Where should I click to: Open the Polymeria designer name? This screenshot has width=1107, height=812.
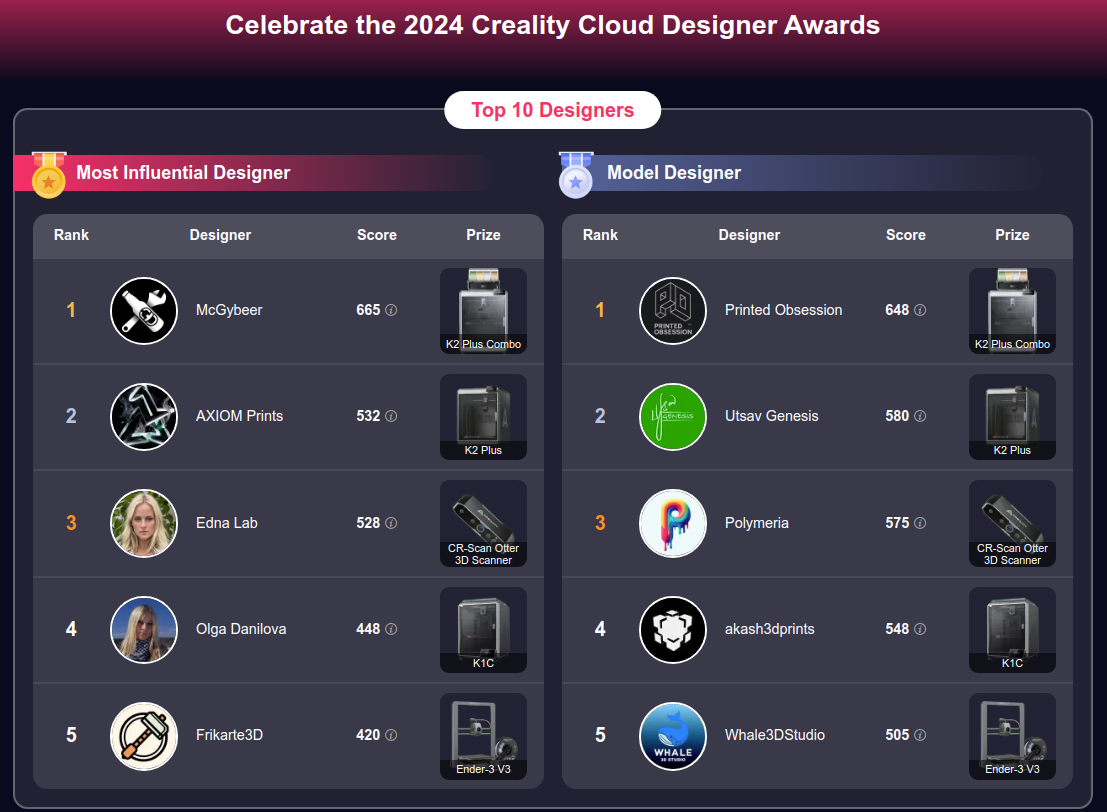(757, 523)
